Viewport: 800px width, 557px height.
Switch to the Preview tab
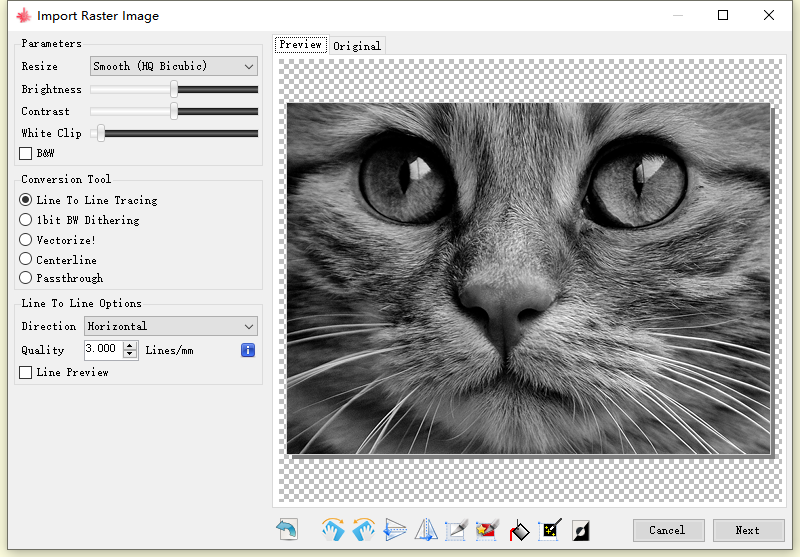tap(301, 45)
